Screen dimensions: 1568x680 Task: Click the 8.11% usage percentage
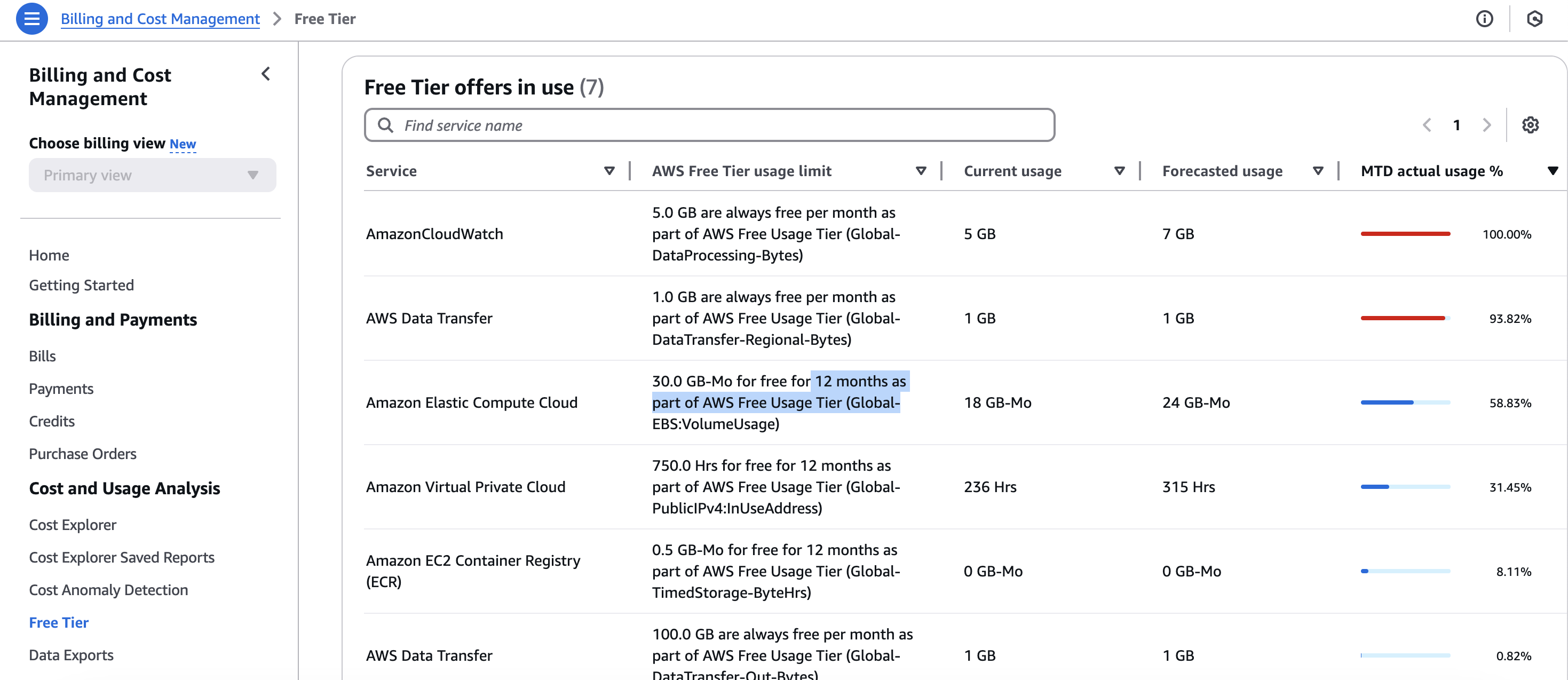point(1514,572)
